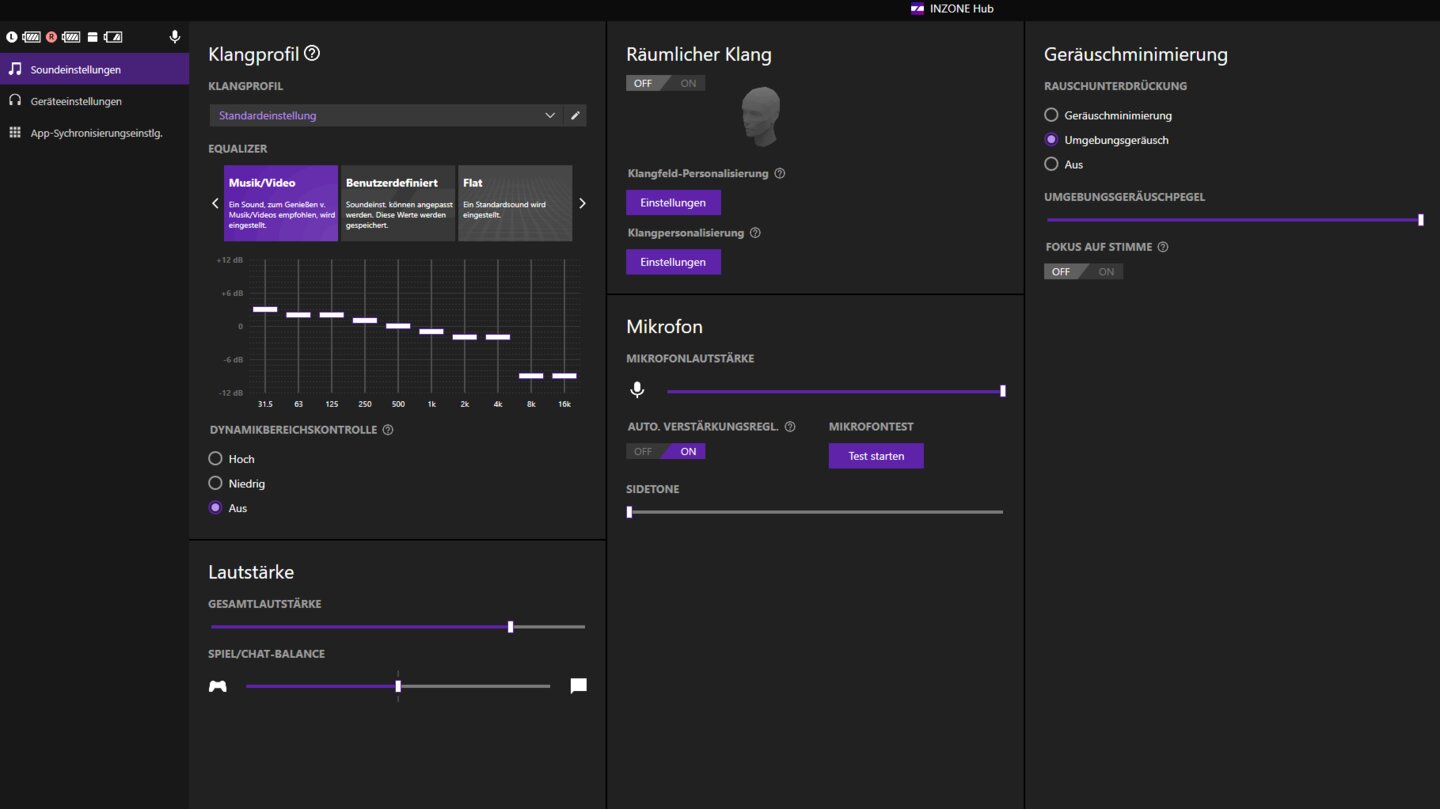Viewport: 1440px width, 809px height.
Task: Click the help icon beside Dynamikbereichskontrolle
Action: tap(388, 430)
